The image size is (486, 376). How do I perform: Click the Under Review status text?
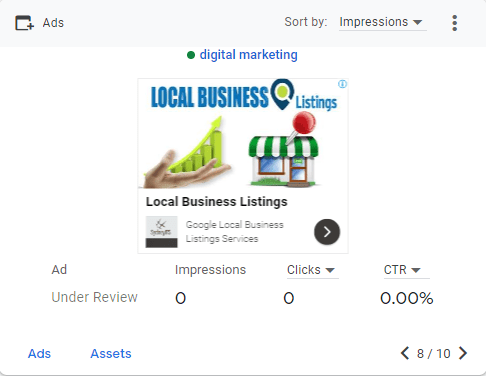pos(94,297)
